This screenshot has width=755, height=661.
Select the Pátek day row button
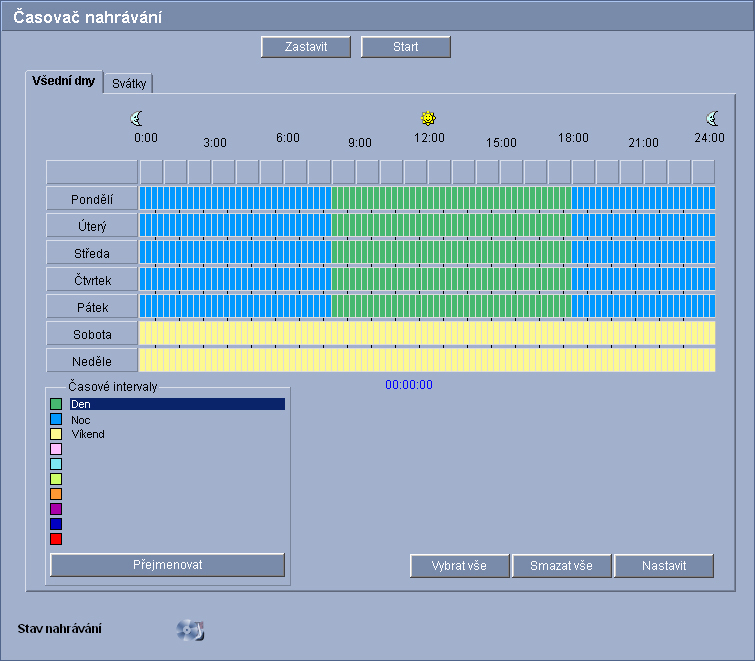92,307
